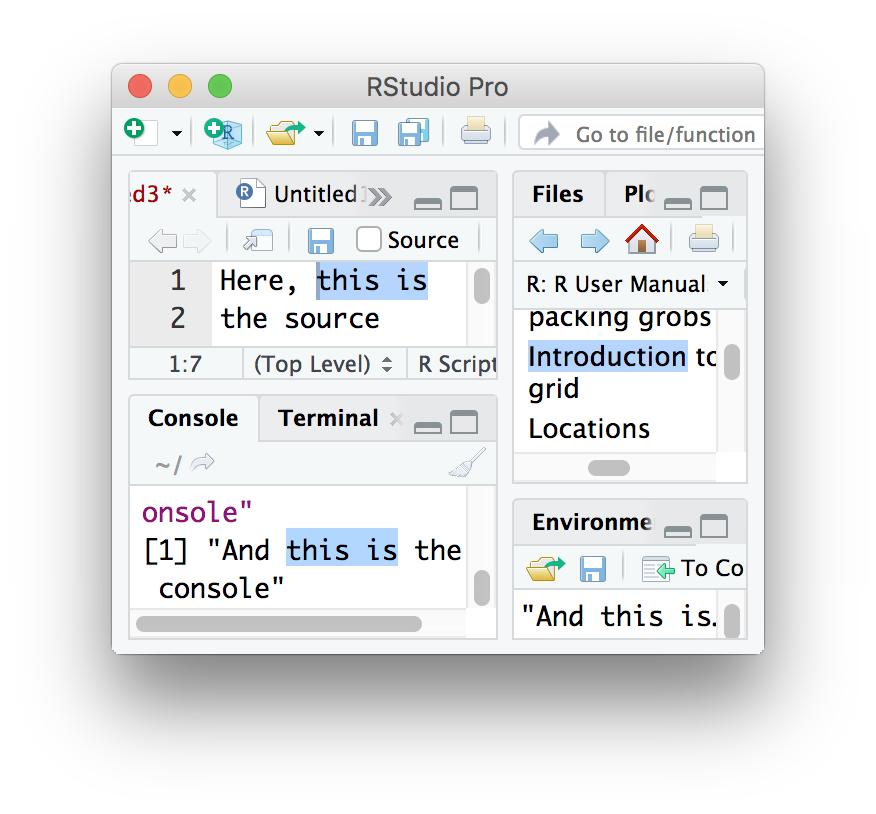Go back in help viewer

544,241
